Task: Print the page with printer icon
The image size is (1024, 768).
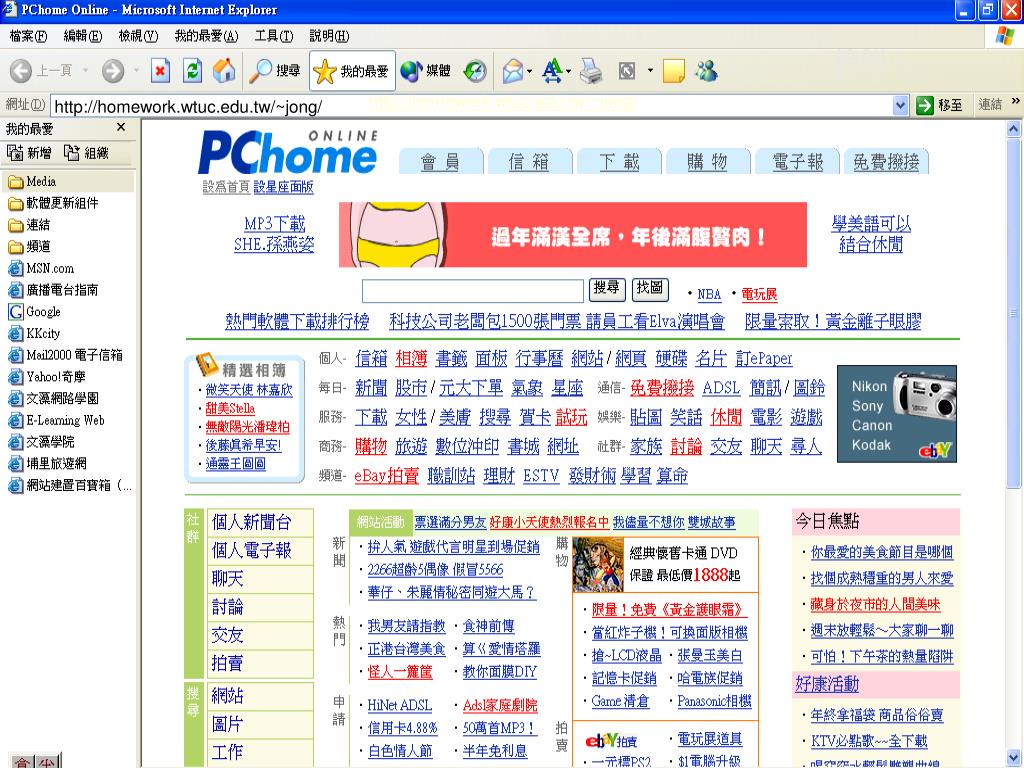Action: click(x=591, y=71)
